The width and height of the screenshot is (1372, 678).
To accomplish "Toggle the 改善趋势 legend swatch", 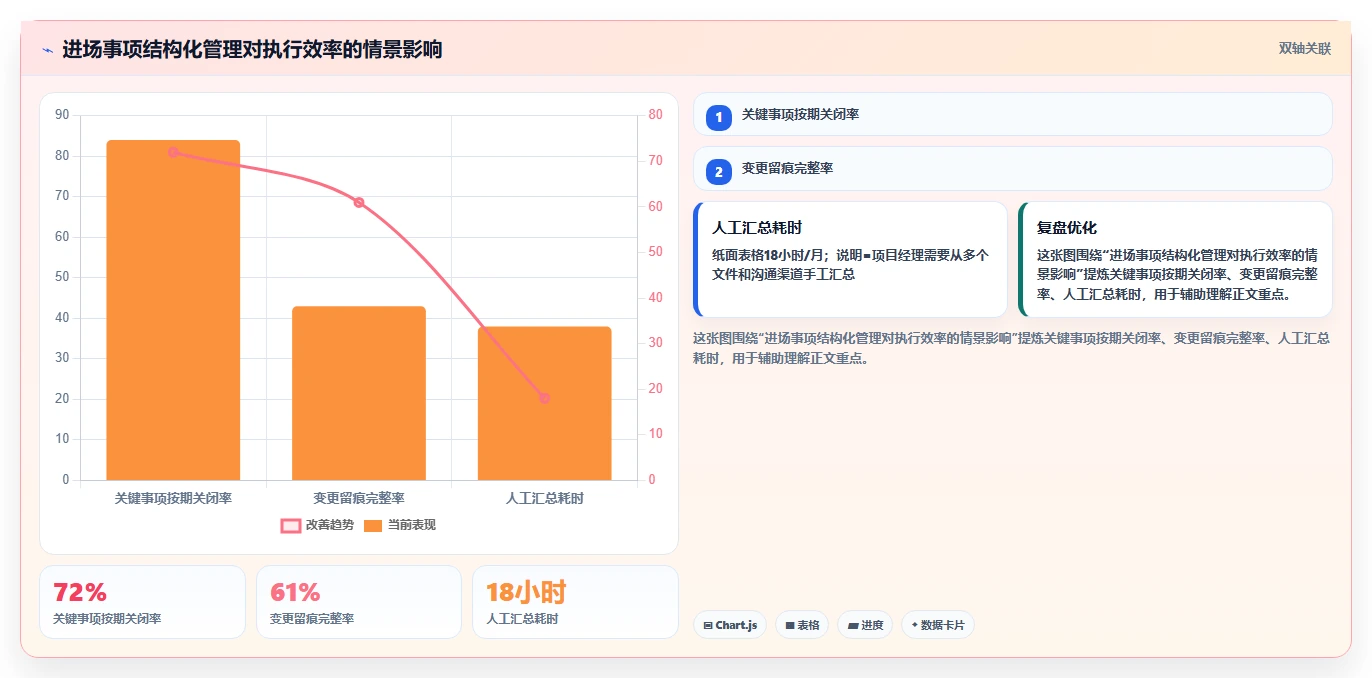I will point(291,525).
